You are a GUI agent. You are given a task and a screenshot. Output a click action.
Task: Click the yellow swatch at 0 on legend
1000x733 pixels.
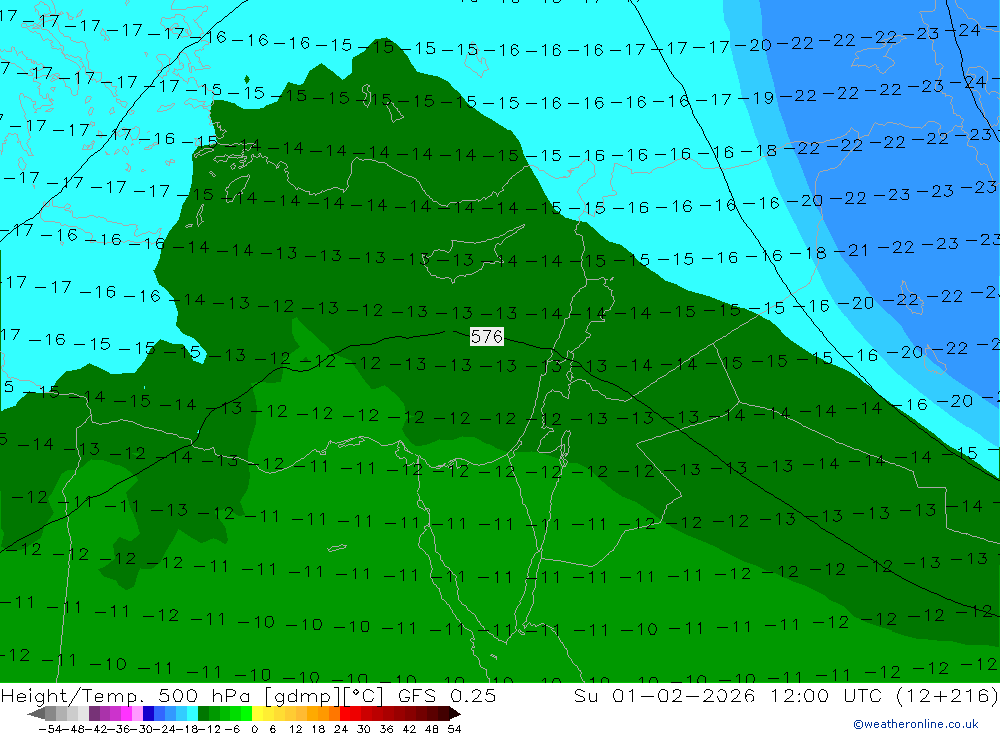click(x=257, y=713)
